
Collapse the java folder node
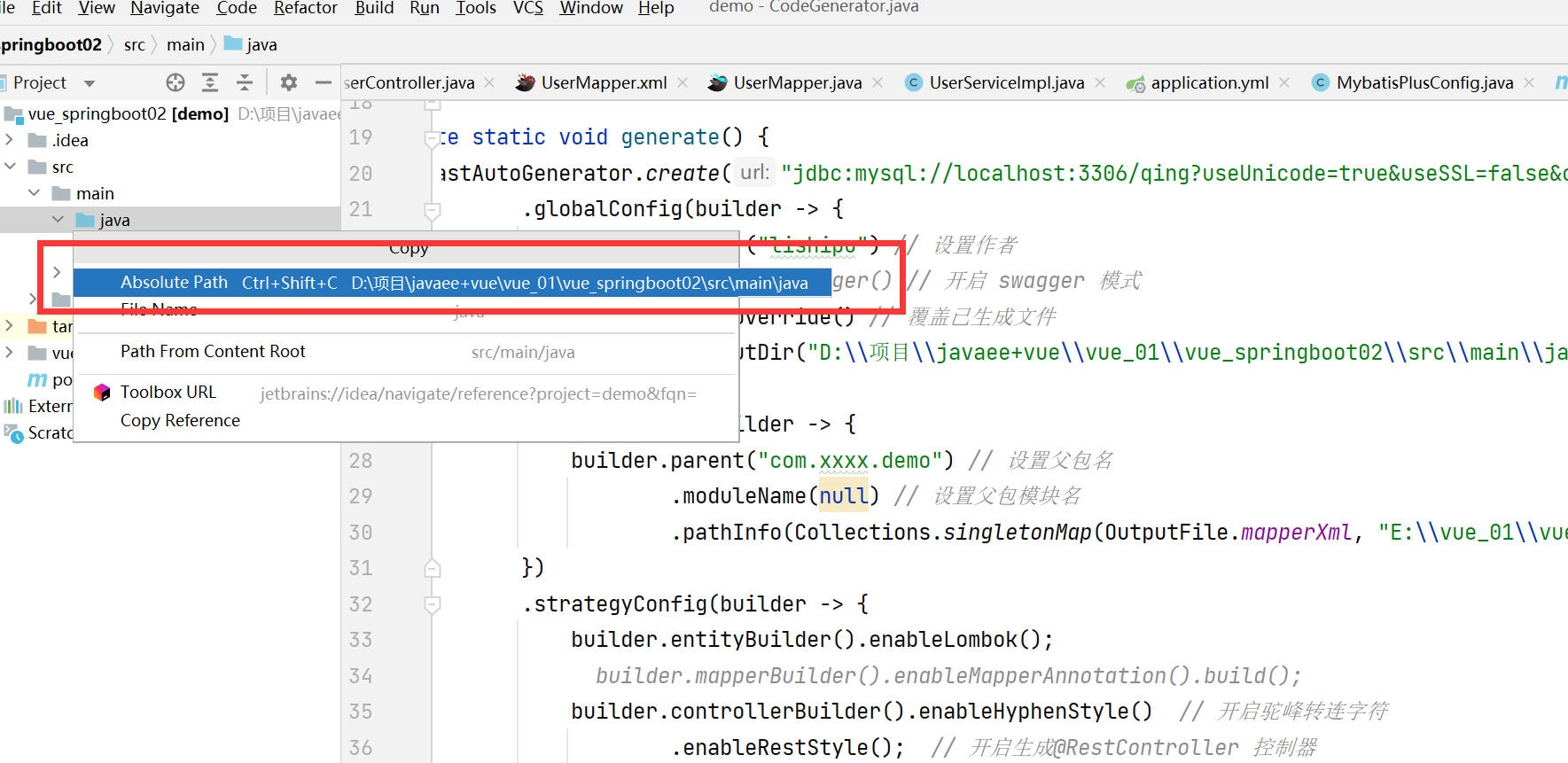58,219
